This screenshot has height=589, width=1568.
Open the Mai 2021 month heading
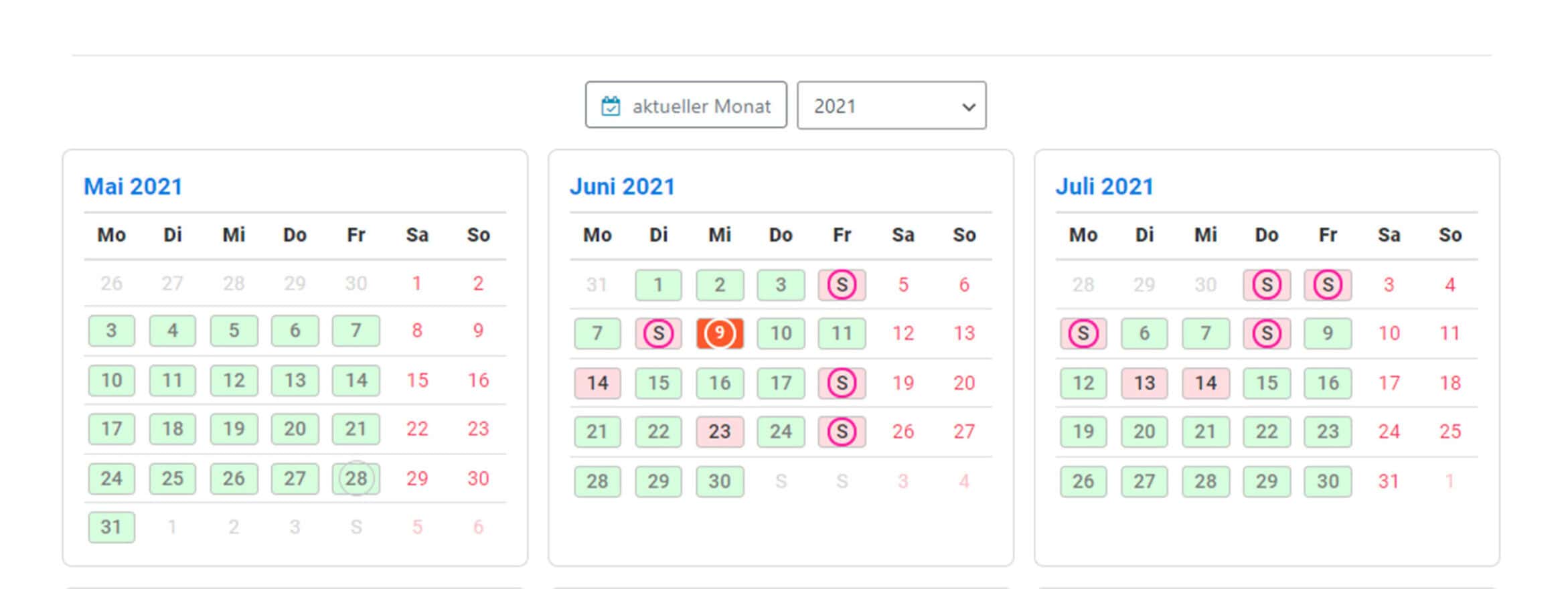coord(133,187)
